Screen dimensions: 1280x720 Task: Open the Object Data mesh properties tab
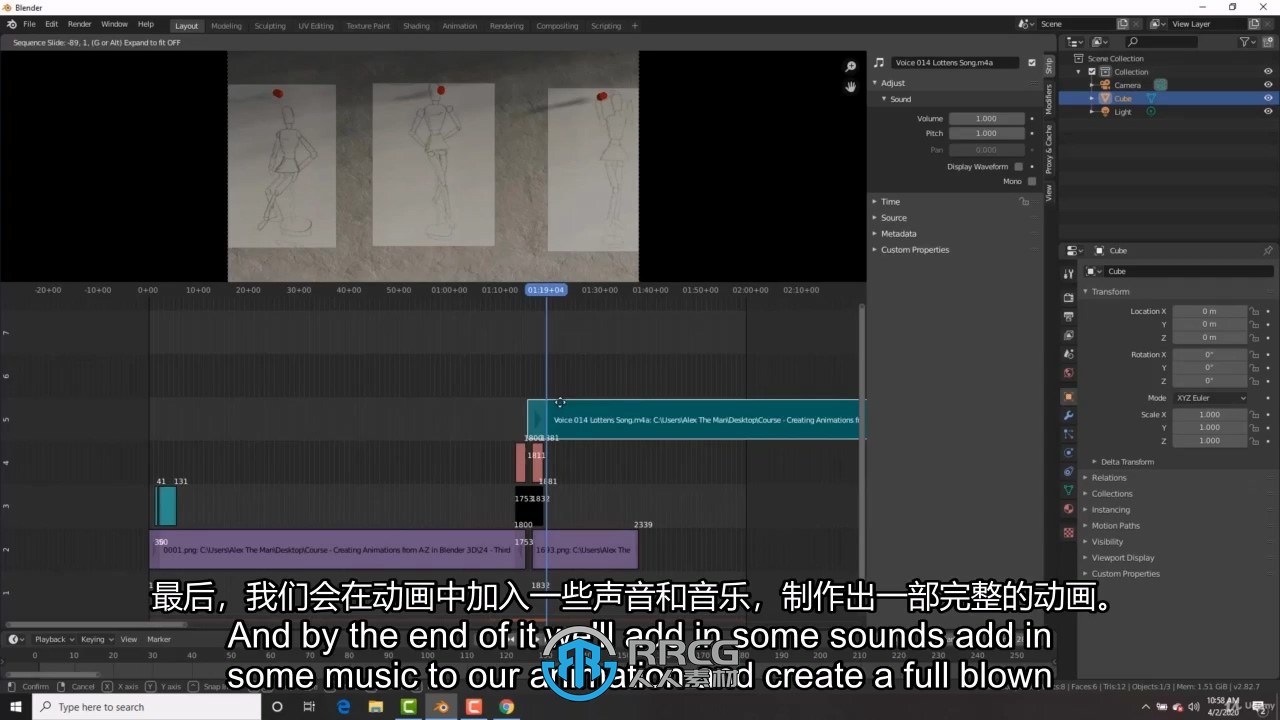tap(1068, 490)
